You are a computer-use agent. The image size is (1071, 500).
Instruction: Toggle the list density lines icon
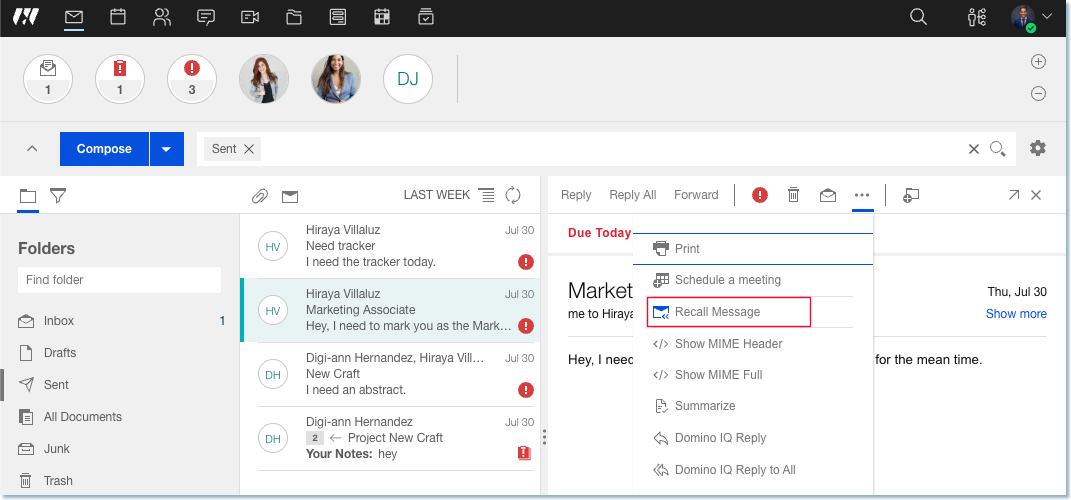point(486,195)
